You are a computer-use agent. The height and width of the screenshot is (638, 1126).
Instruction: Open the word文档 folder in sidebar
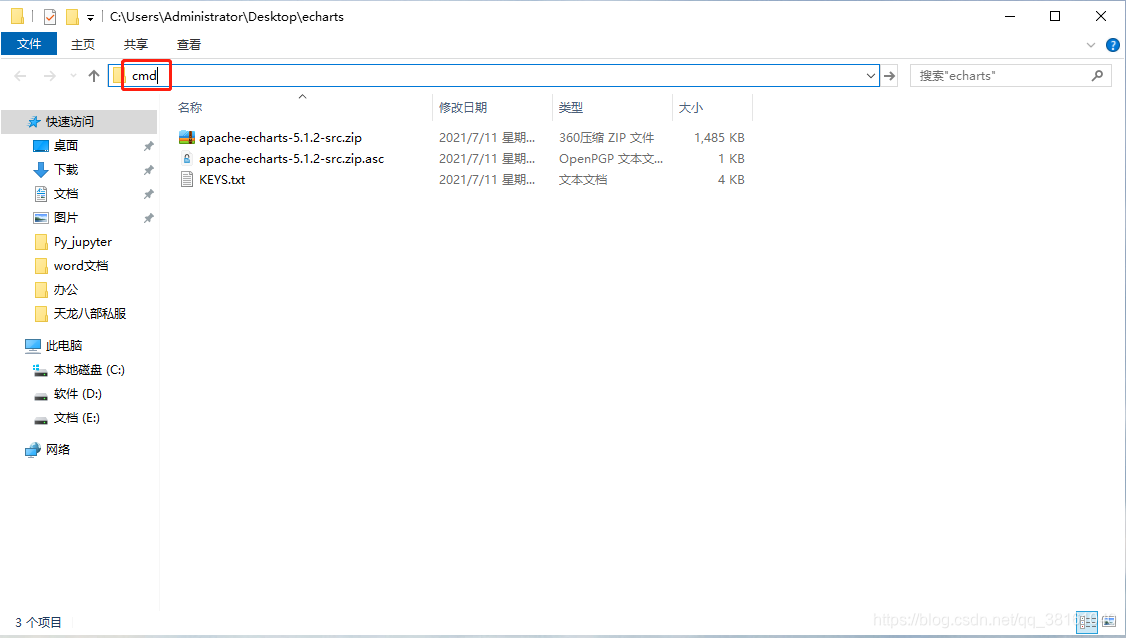(80, 266)
